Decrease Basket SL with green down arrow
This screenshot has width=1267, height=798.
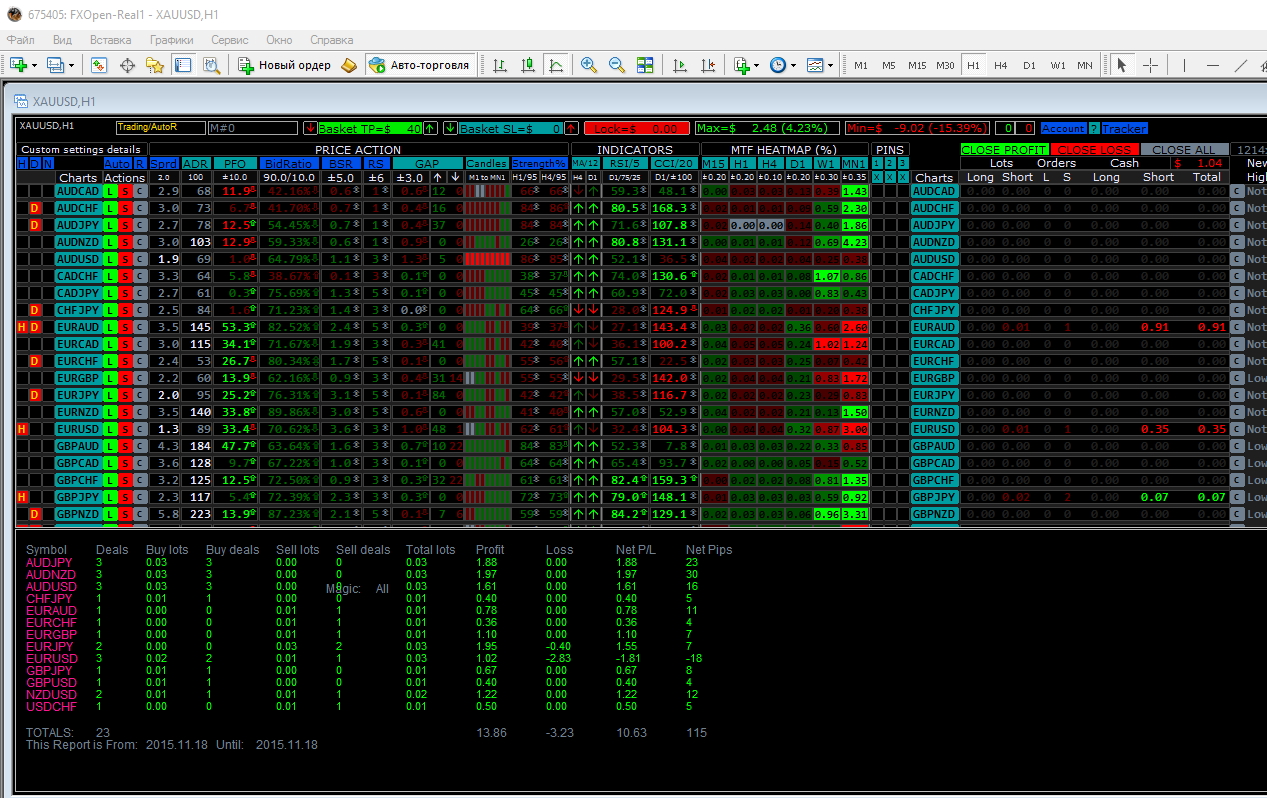click(x=451, y=128)
